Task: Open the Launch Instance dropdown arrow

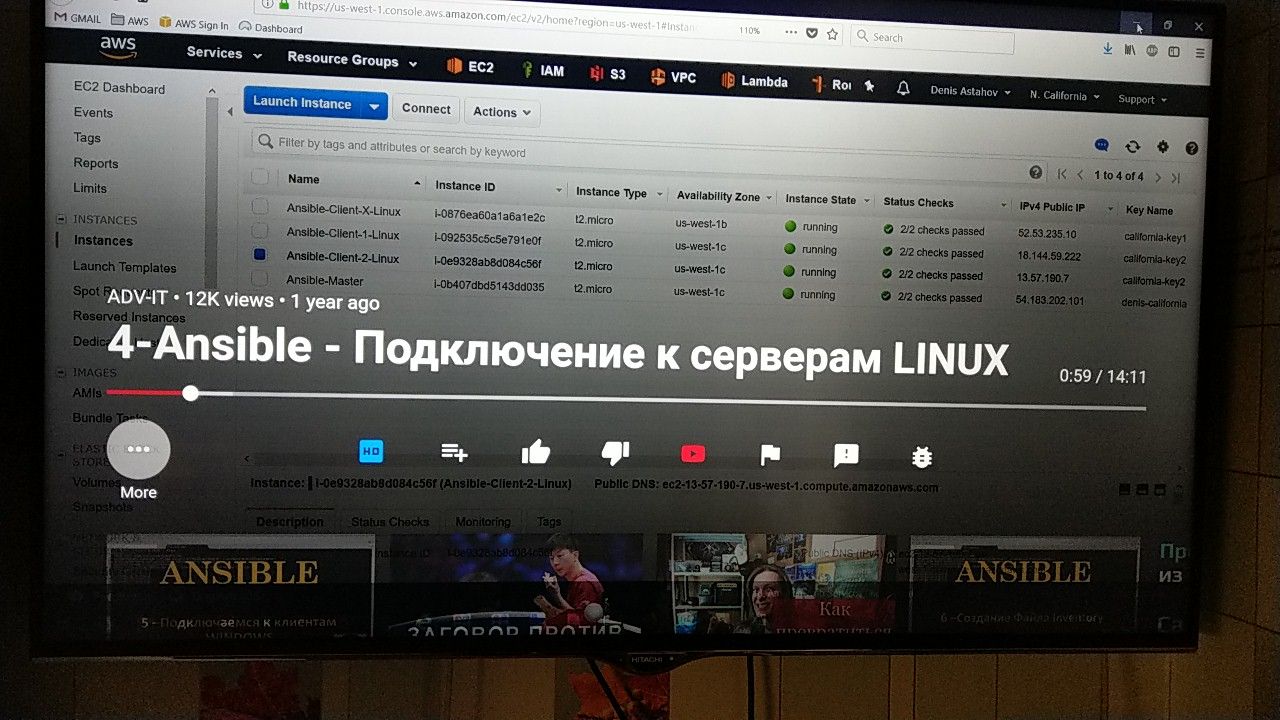Action: coord(374,106)
